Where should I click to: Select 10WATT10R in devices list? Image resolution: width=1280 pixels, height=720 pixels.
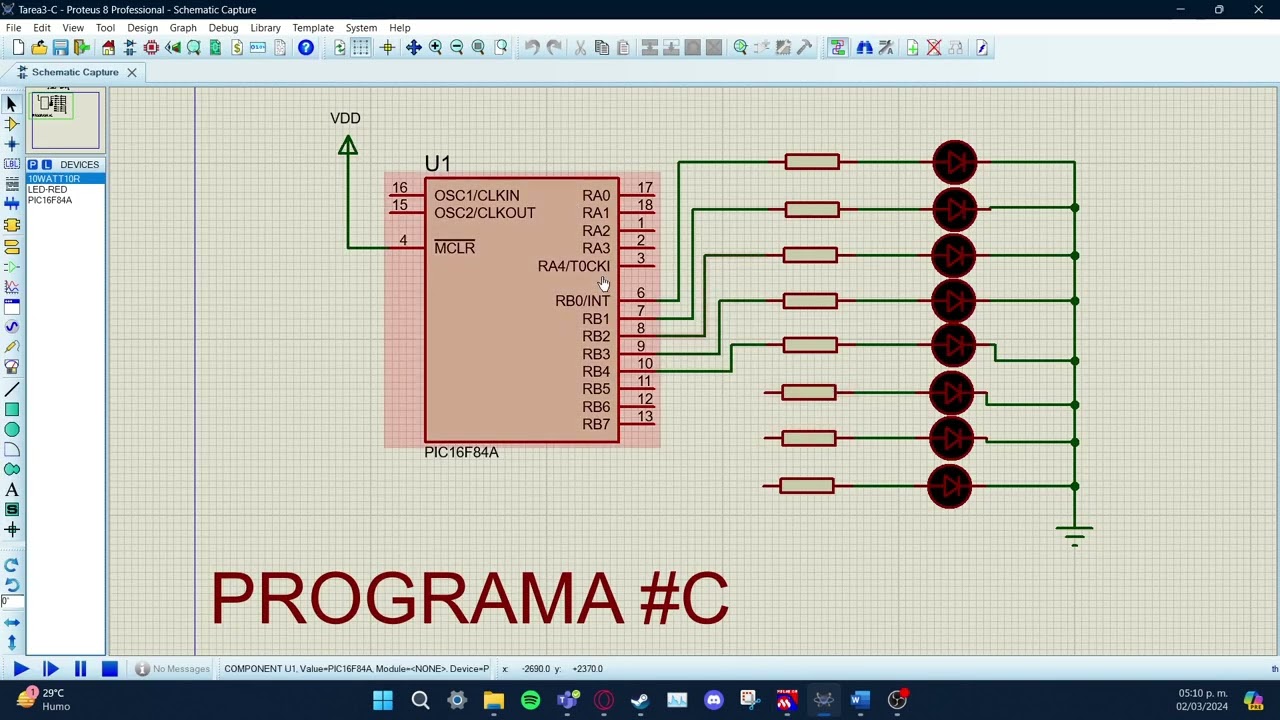point(66,179)
